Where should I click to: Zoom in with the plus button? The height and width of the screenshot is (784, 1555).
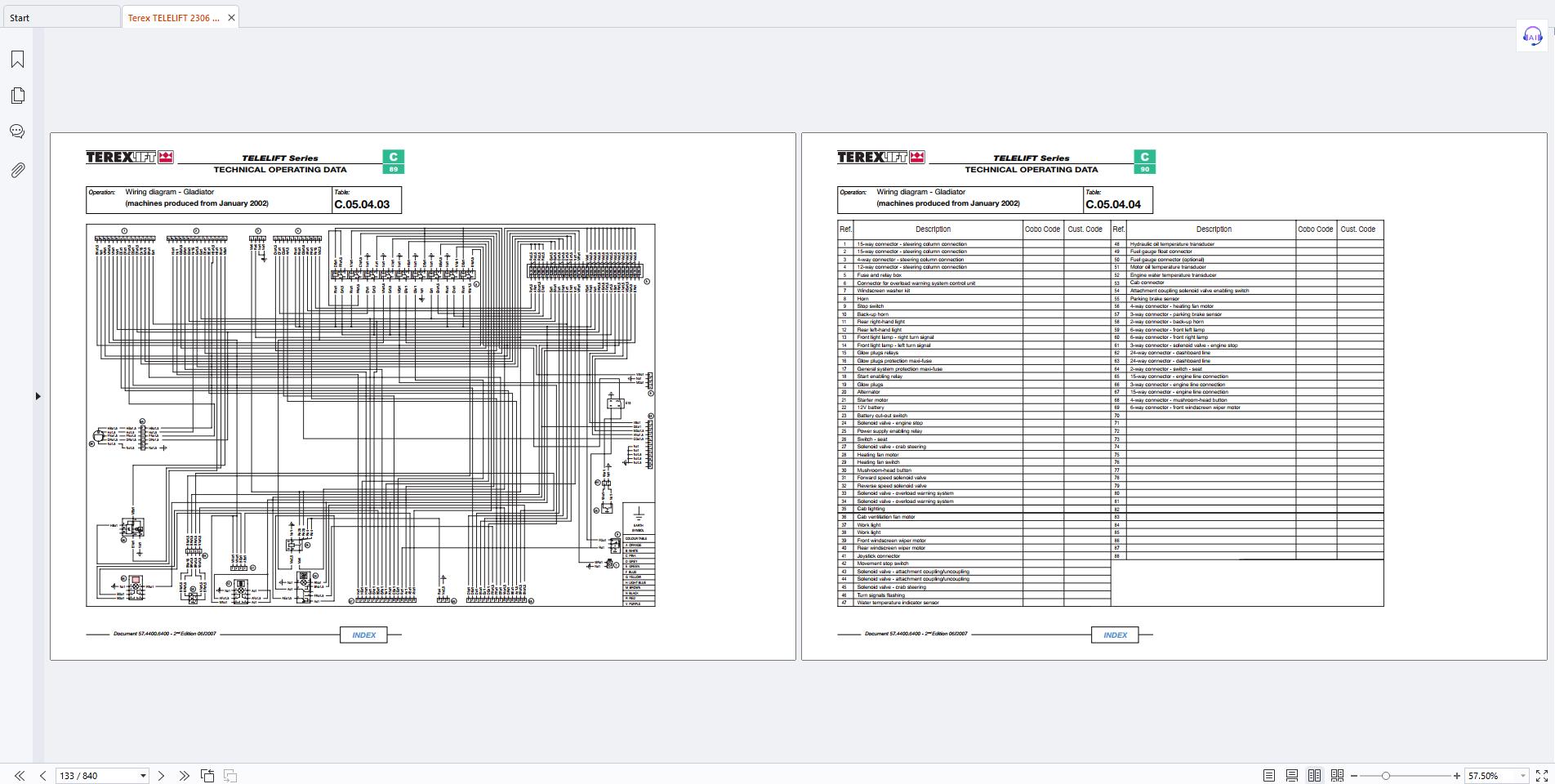pos(1456,776)
